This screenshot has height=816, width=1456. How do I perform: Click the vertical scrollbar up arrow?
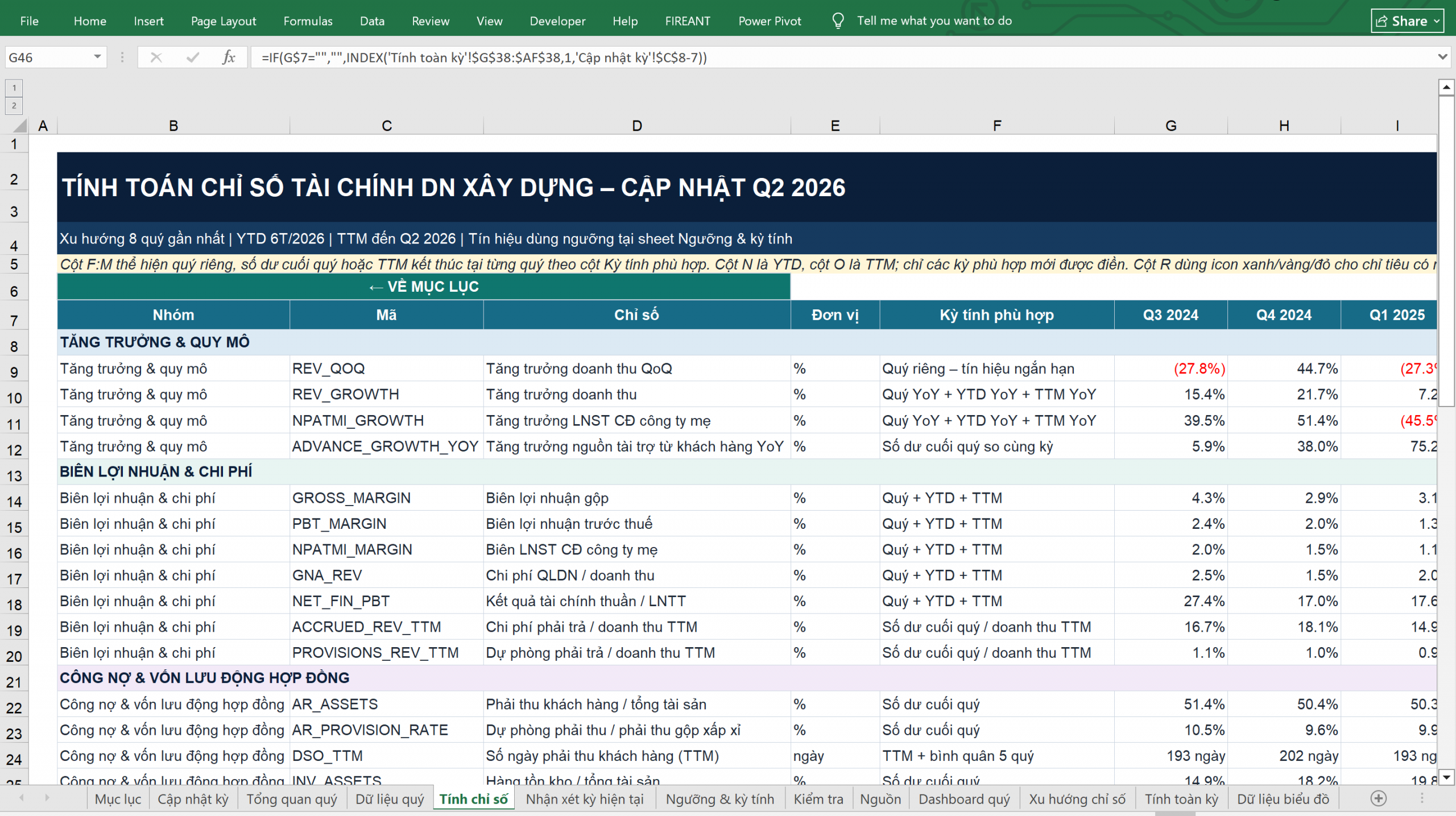click(x=1446, y=87)
